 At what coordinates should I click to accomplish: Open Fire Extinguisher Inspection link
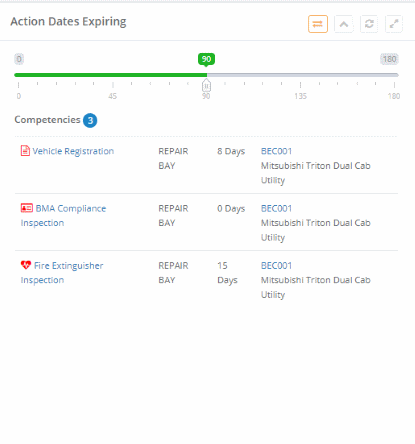62,273
